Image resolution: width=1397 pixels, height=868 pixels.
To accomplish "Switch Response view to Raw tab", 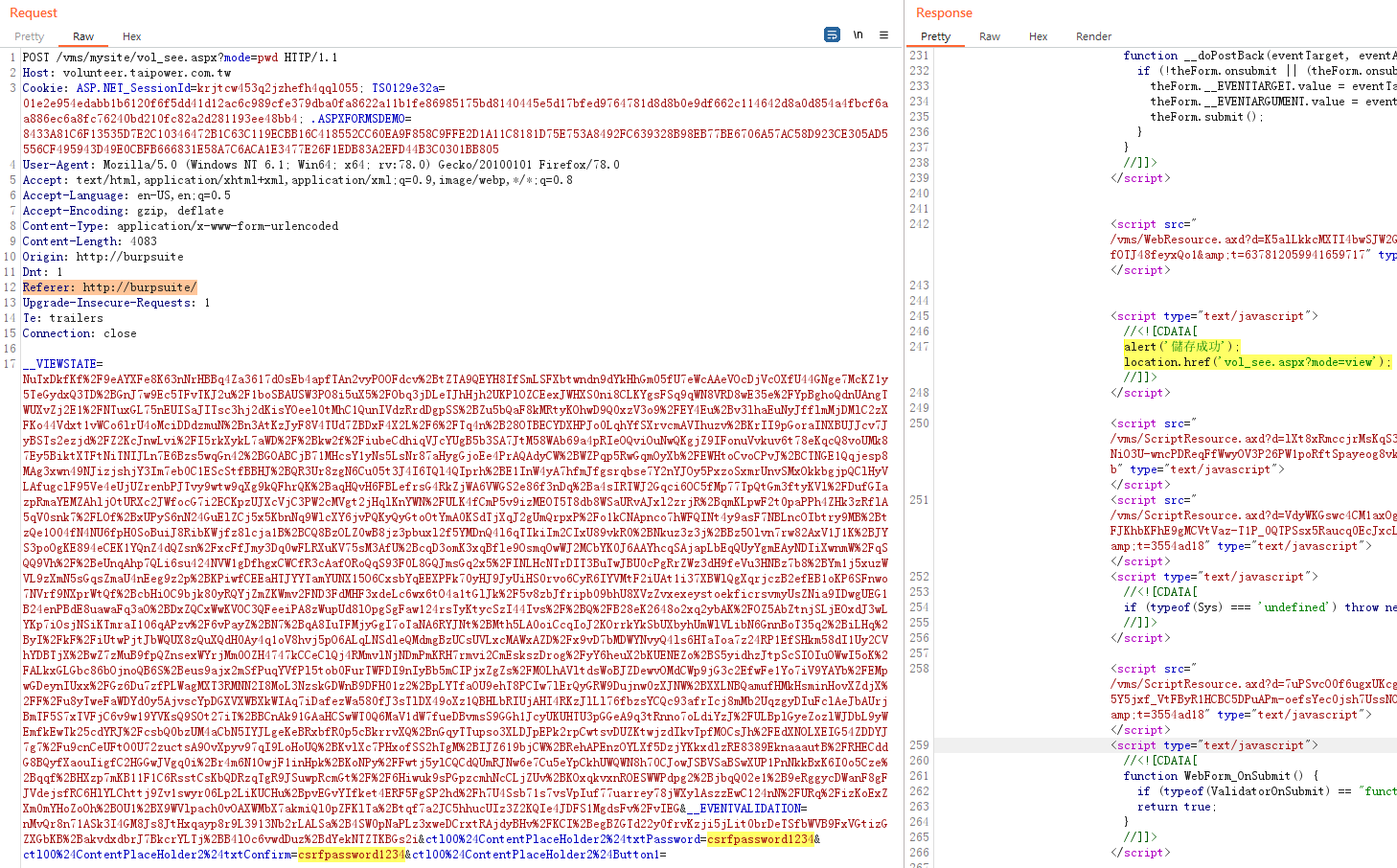I will (990, 36).
